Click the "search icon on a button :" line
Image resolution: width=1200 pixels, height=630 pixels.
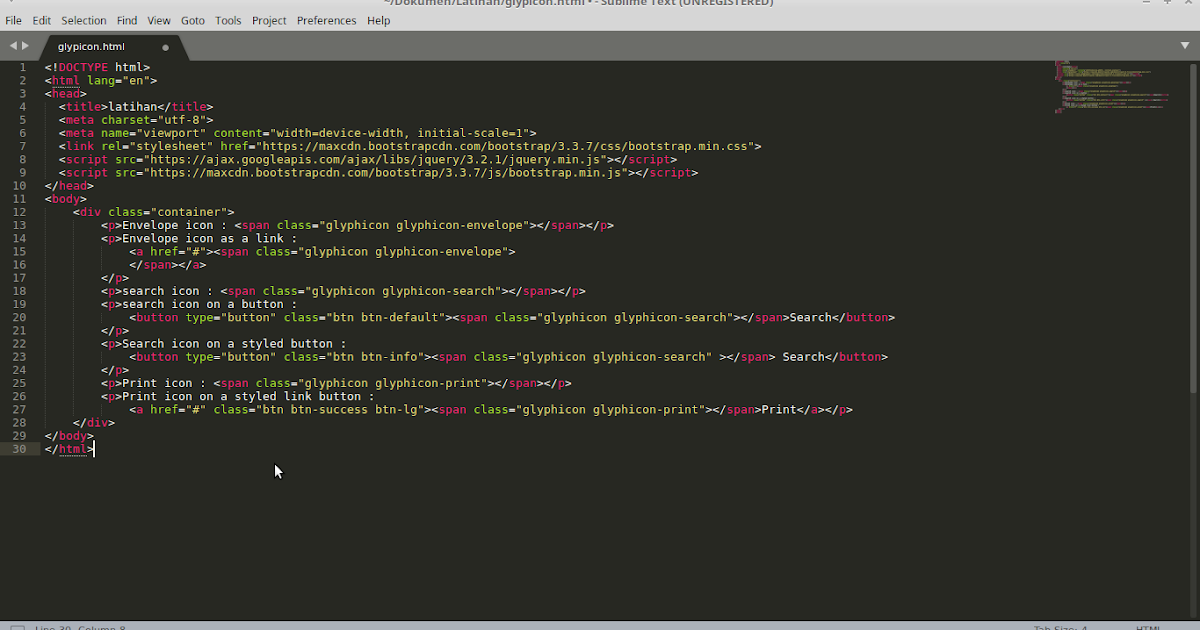[199, 304]
